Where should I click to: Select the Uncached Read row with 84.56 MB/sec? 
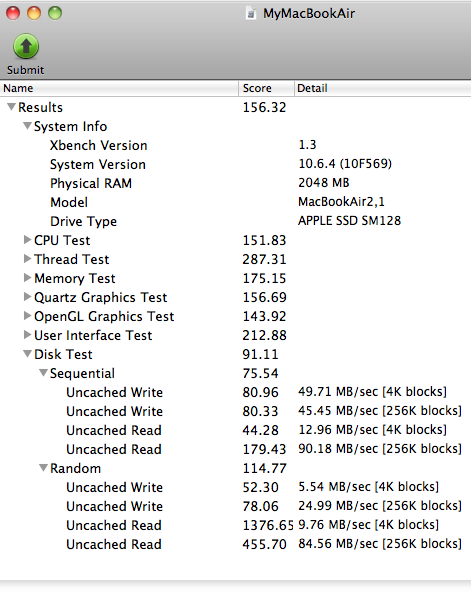236,544
